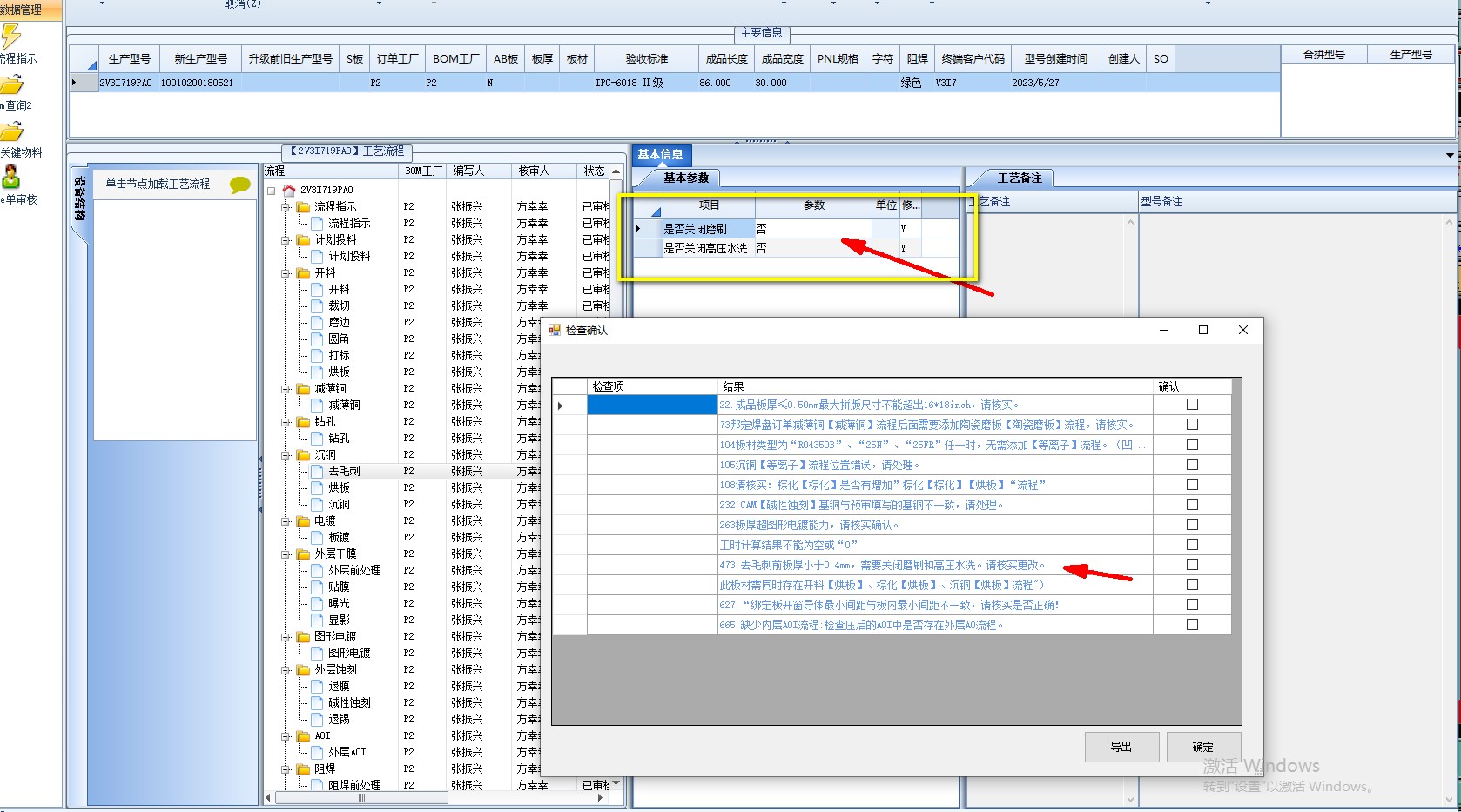Select the 是否关闭磨刷 parameter value cell
Screen dimensions: 1461x812
[x=812, y=229]
